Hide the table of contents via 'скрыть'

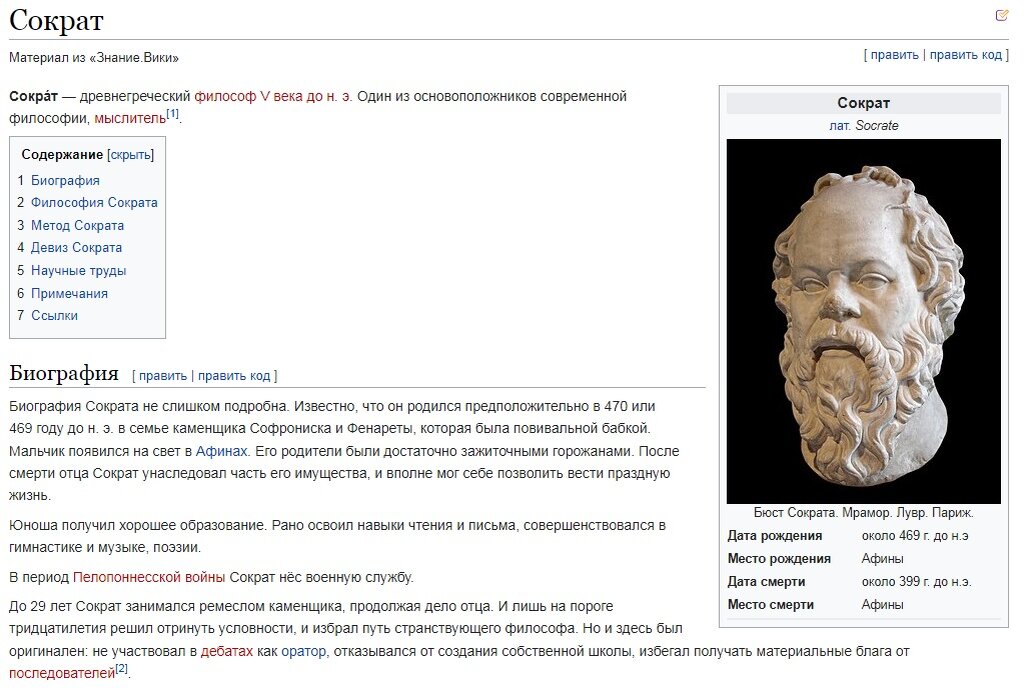click(x=130, y=155)
